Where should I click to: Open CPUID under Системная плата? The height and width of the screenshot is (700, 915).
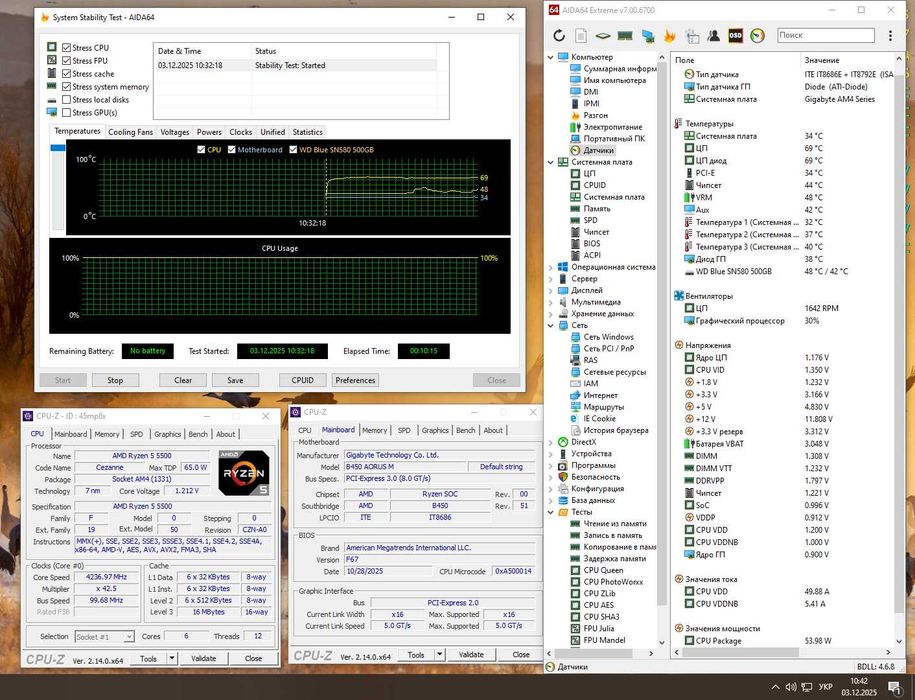(595, 185)
